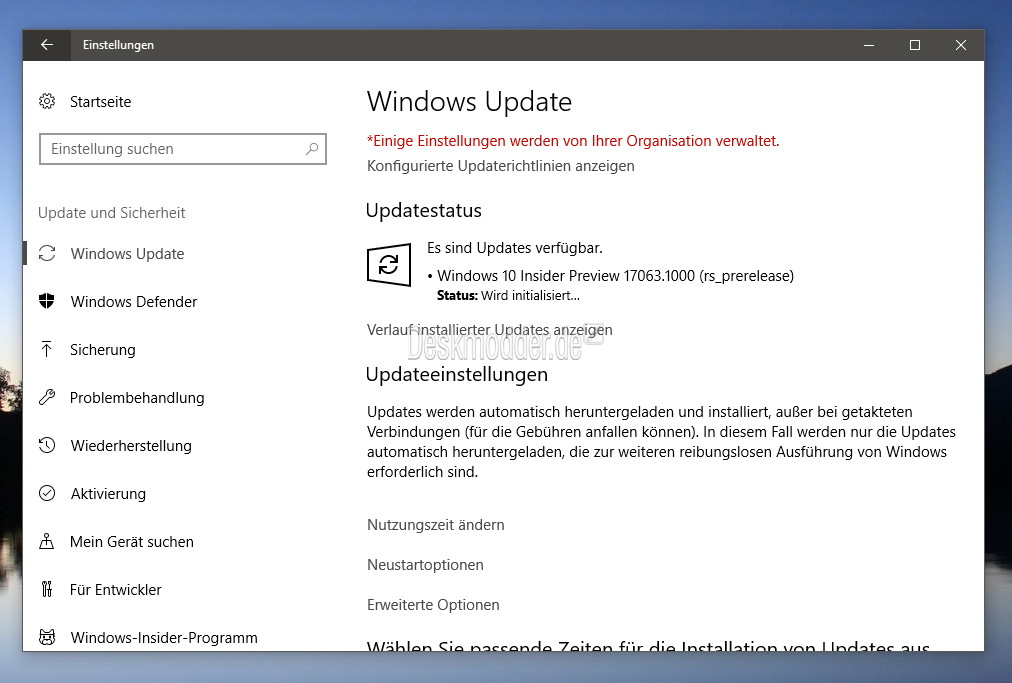
Task: Click the Windows-Insider-Programm cat icon
Action: [x=46, y=637]
